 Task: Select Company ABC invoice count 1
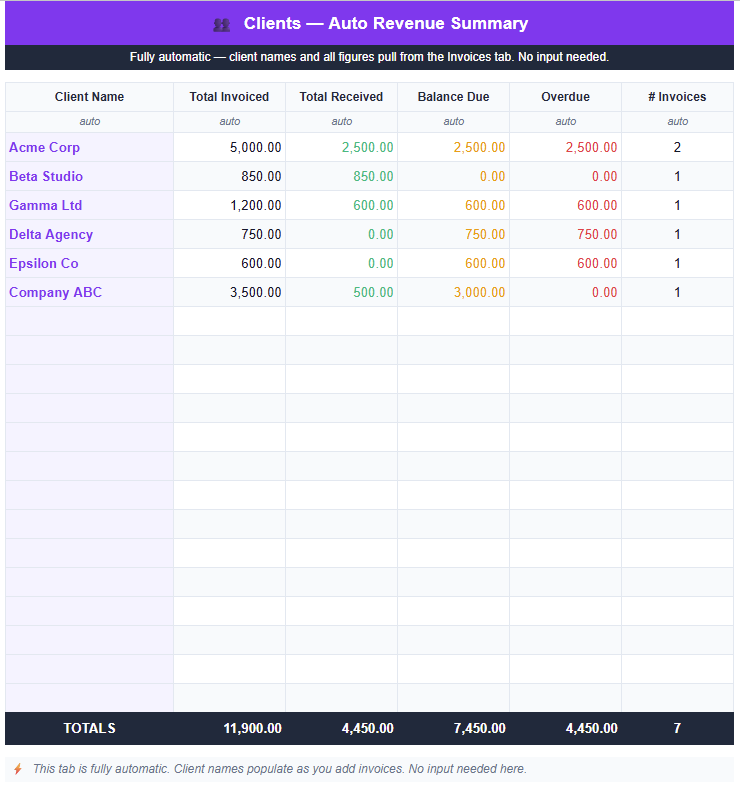click(677, 292)
